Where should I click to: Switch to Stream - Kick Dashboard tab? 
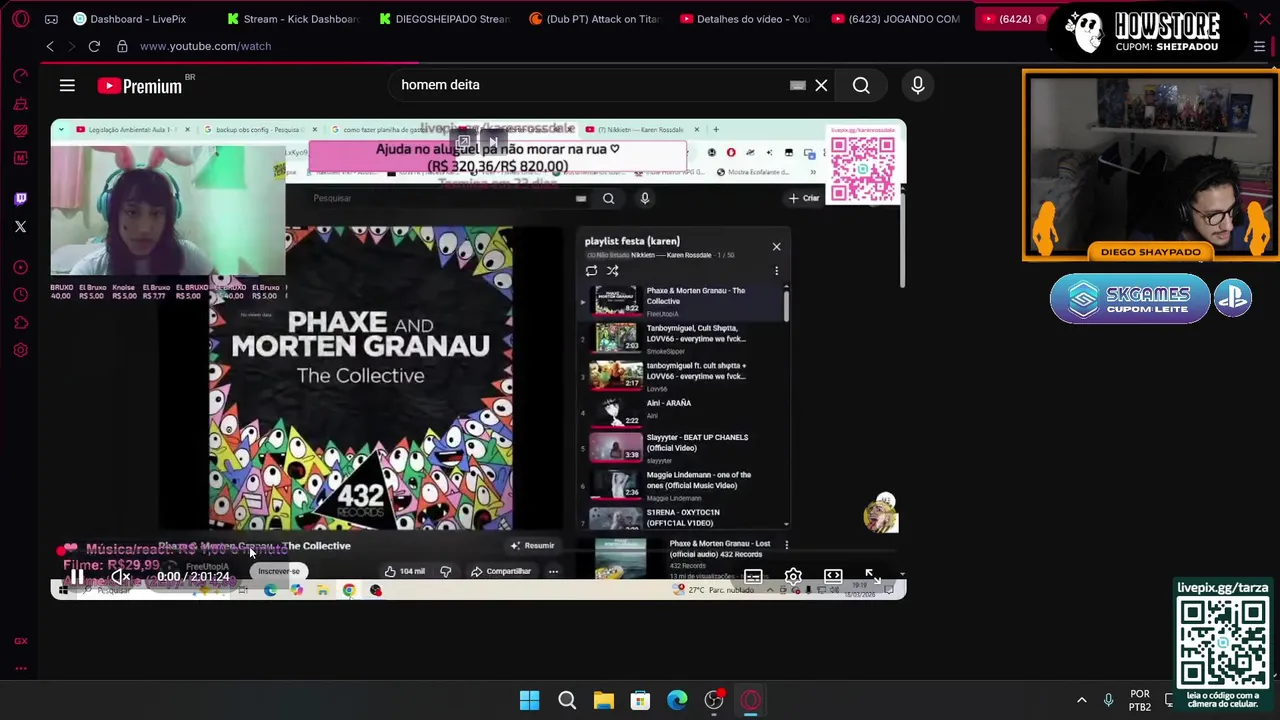[x=292, y=19]
